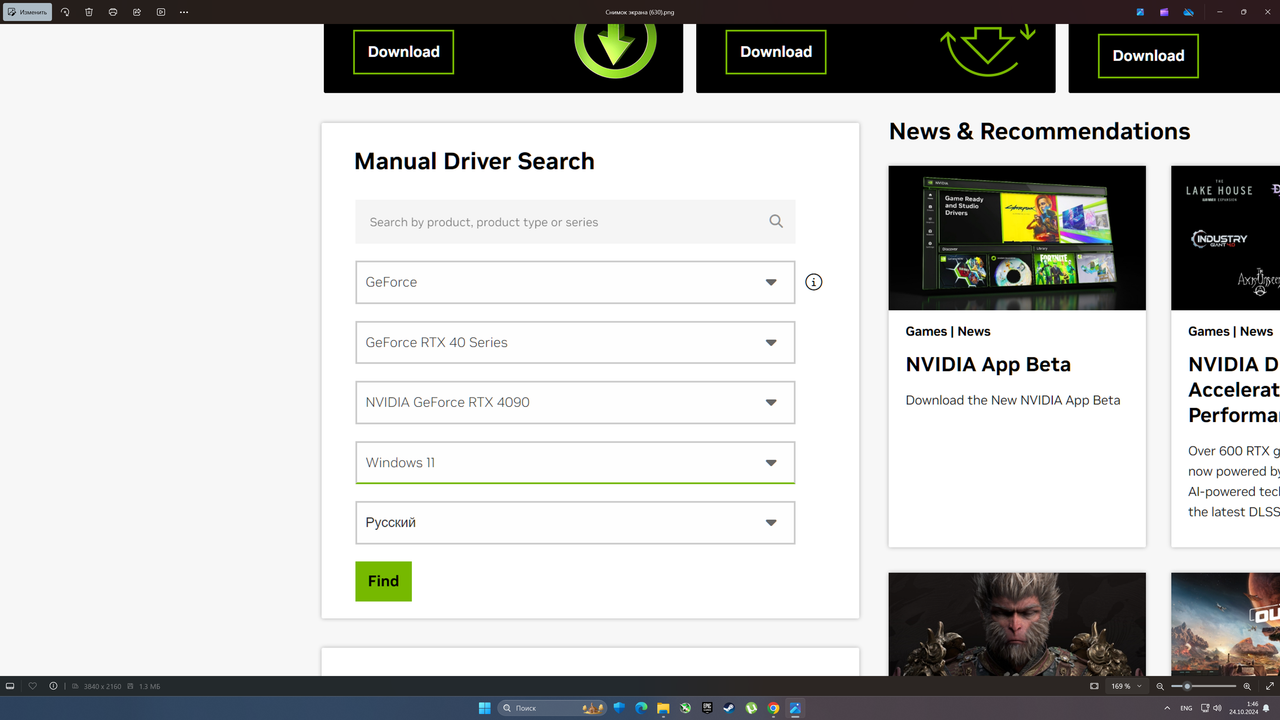Screen dimensions: 1280x720
Task: Open the Русский language dropdown
Action: pos(575,522)
